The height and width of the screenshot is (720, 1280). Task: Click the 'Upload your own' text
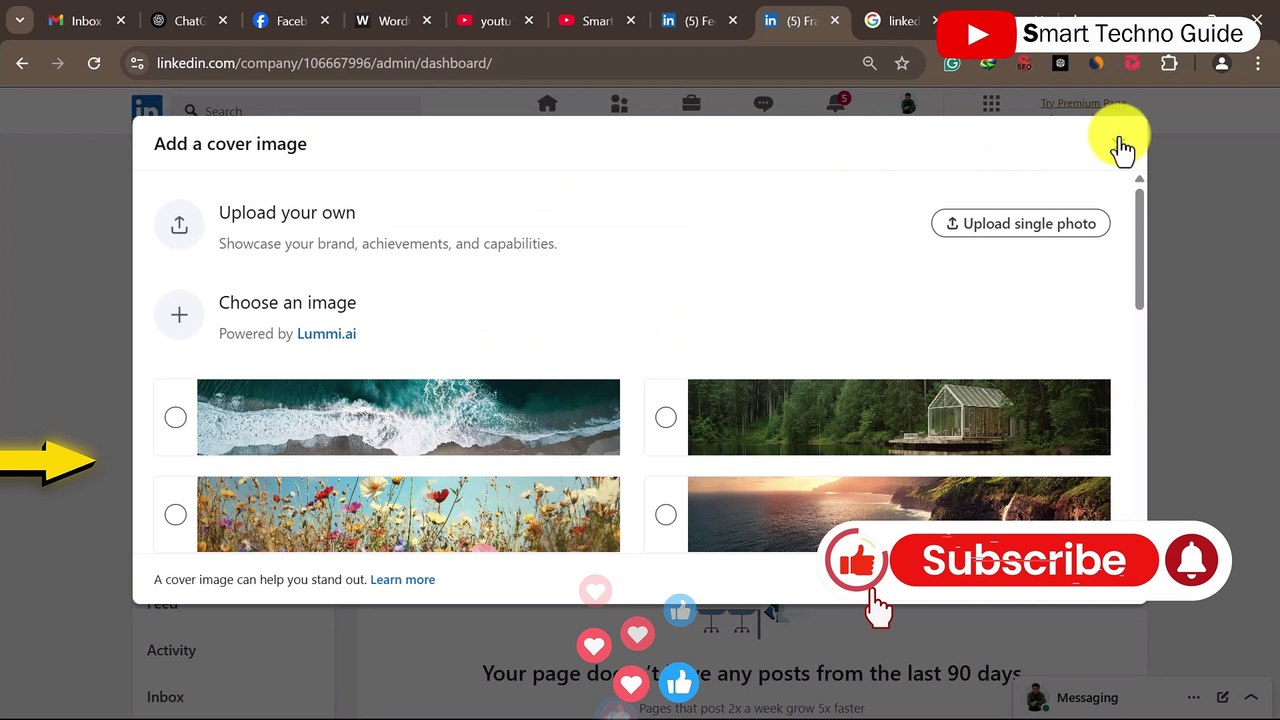pyautogui.click(x=287, y=213)
